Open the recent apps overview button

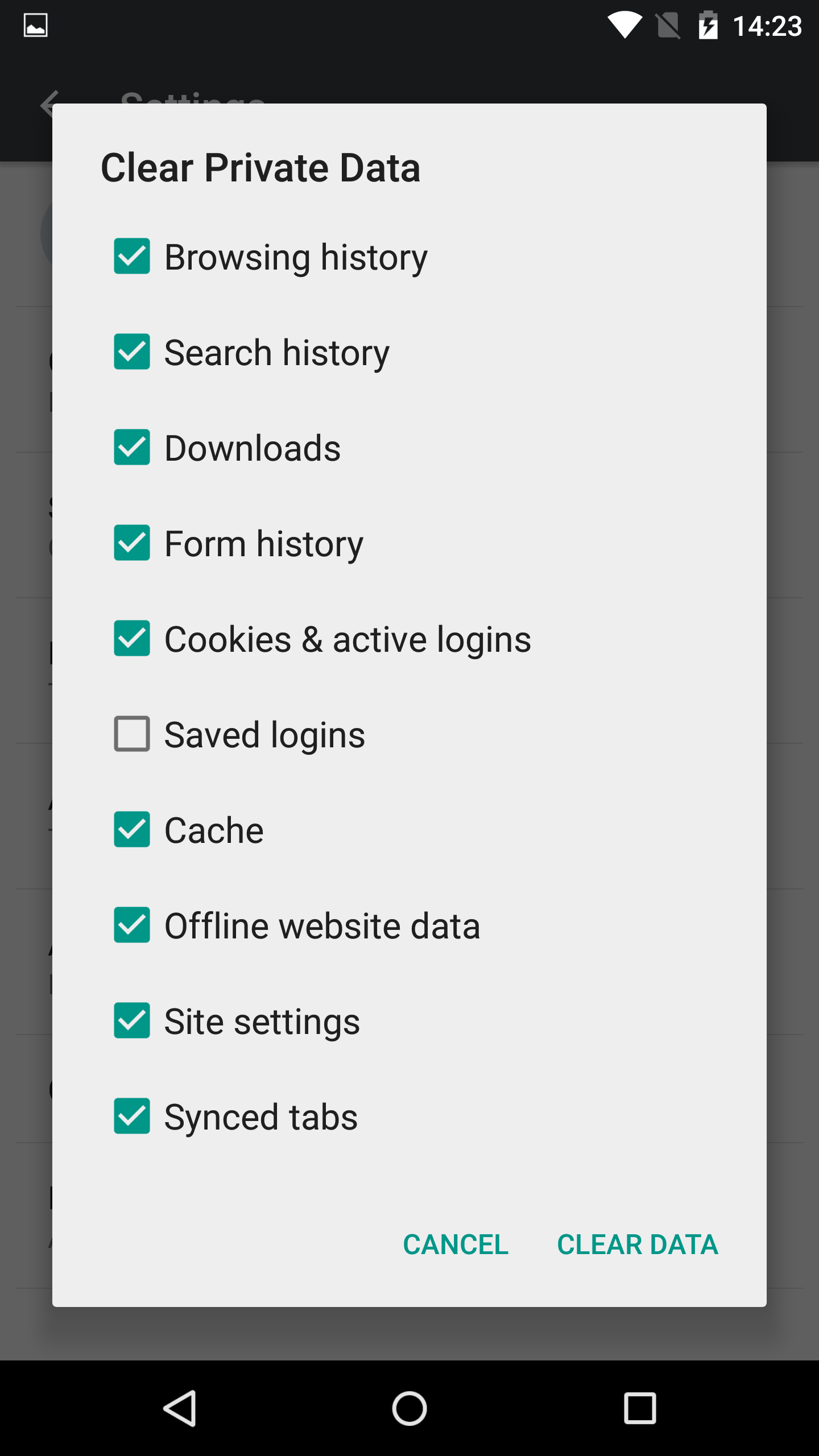click(x=640, y=1408)
